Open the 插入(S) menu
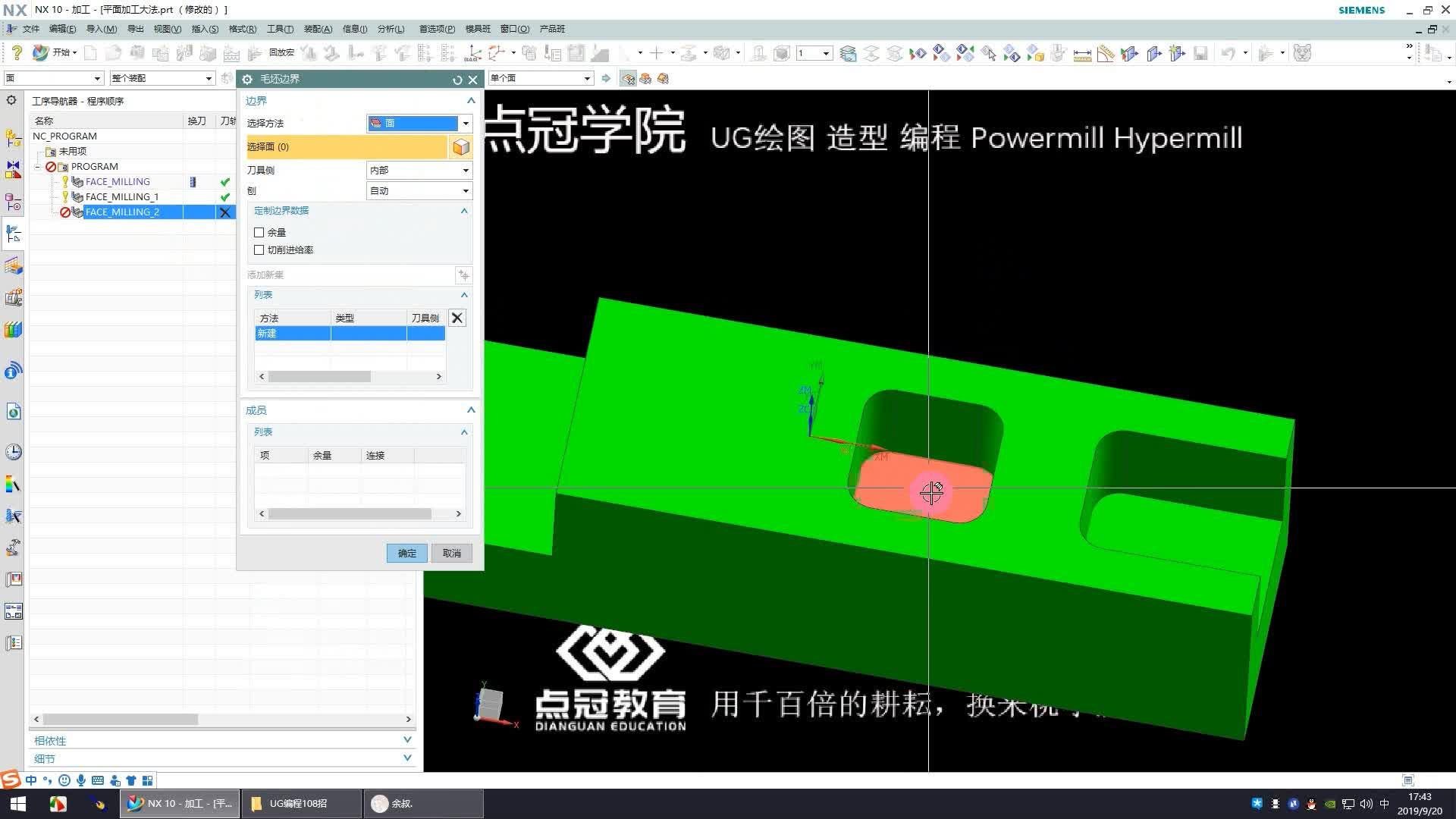1456x819 pixels. click(x=205, y=29)
